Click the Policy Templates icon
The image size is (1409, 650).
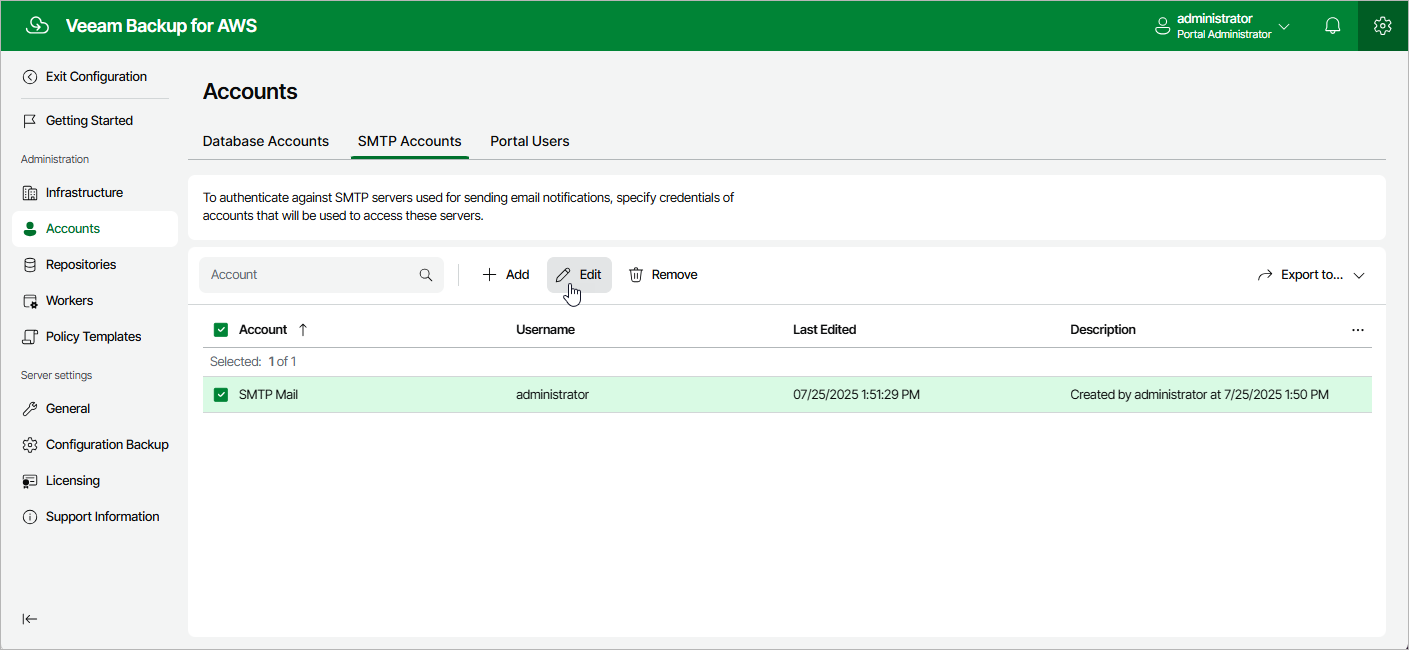click(x=30, y=337)
